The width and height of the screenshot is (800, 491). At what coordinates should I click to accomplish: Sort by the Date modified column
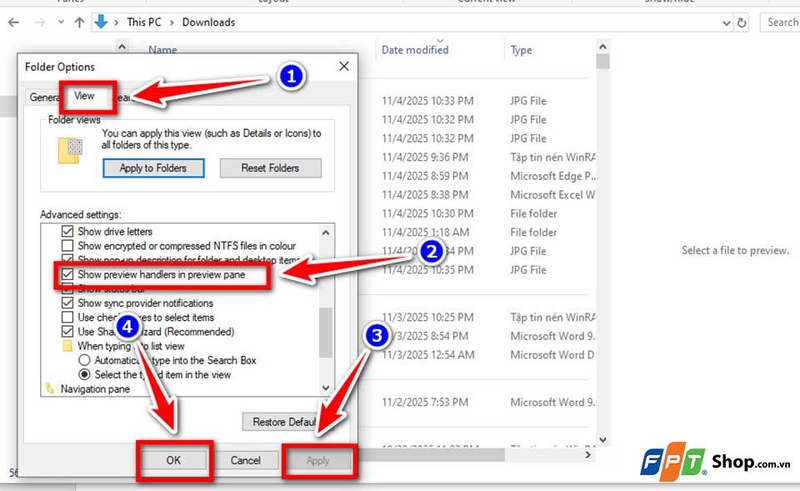point(415,50)
